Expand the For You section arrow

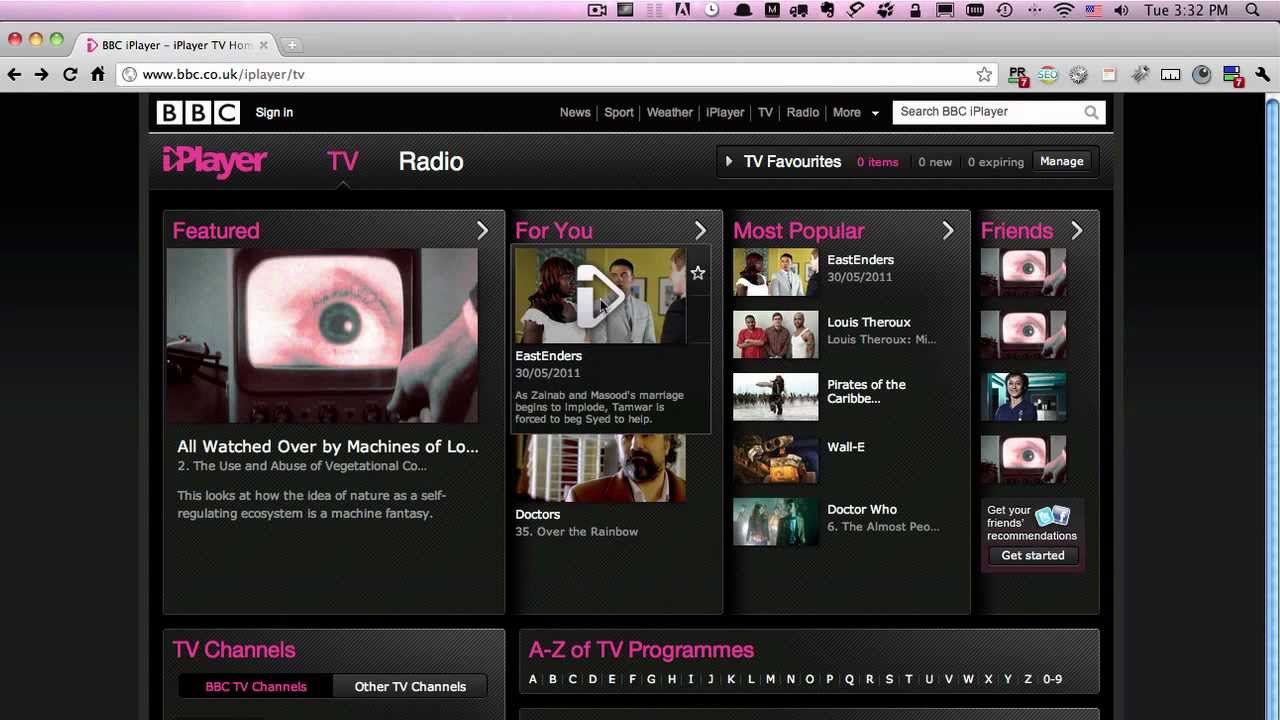[700, 231]
